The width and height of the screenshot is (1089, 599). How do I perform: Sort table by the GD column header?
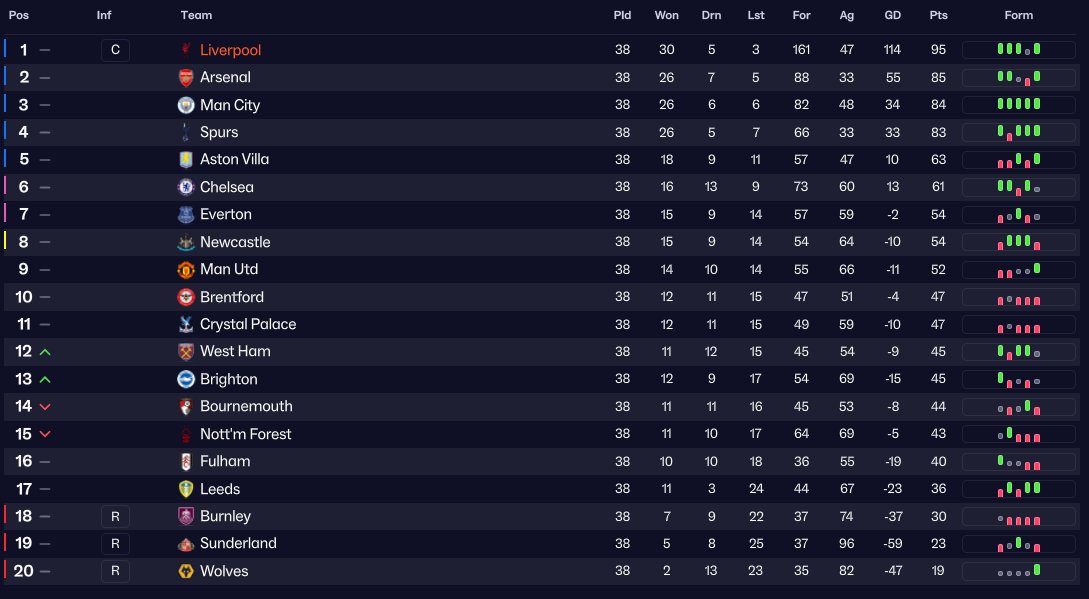(892, 15)
